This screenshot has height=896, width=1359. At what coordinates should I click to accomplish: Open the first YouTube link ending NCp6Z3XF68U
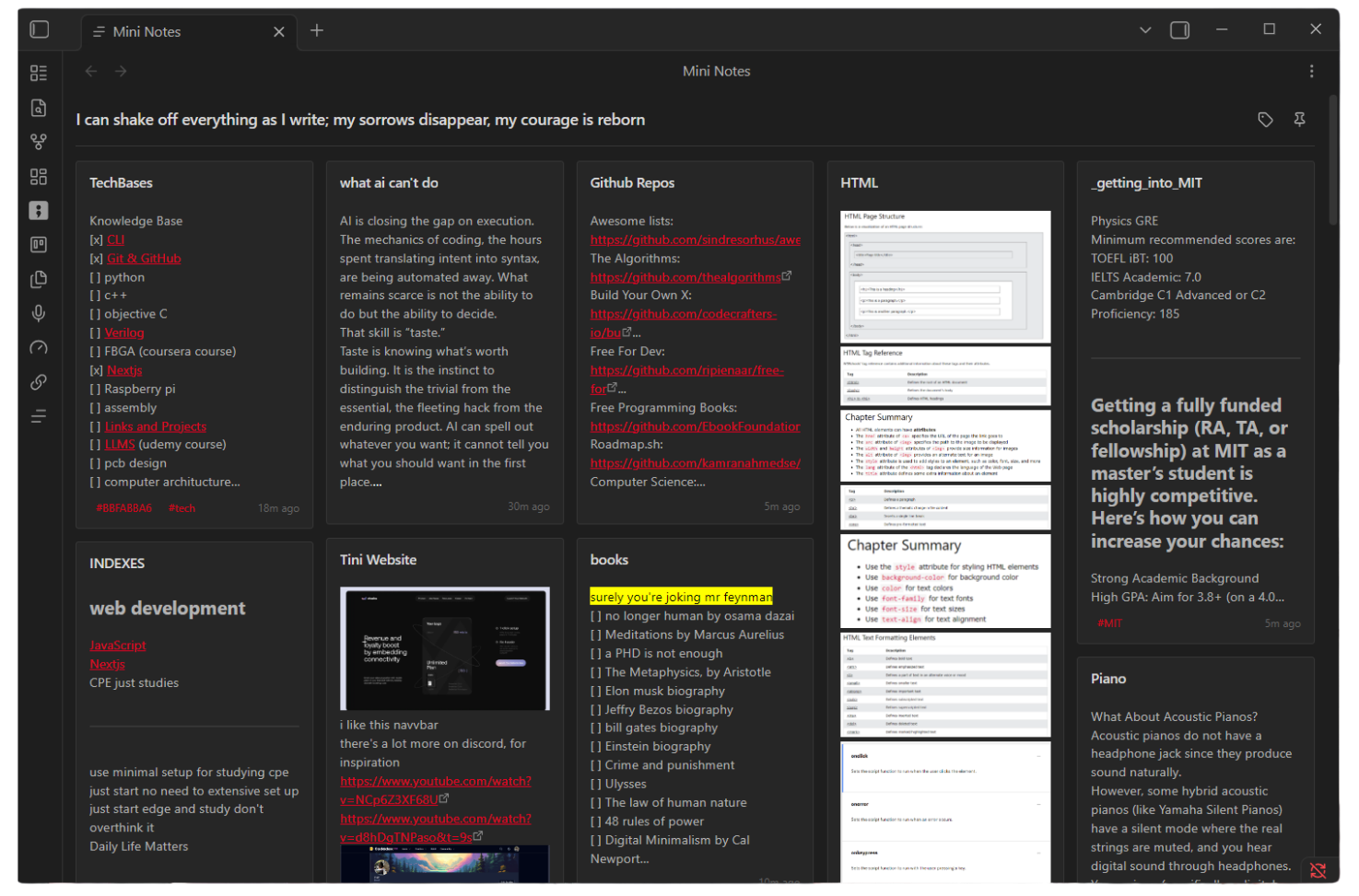click(436, 790)
